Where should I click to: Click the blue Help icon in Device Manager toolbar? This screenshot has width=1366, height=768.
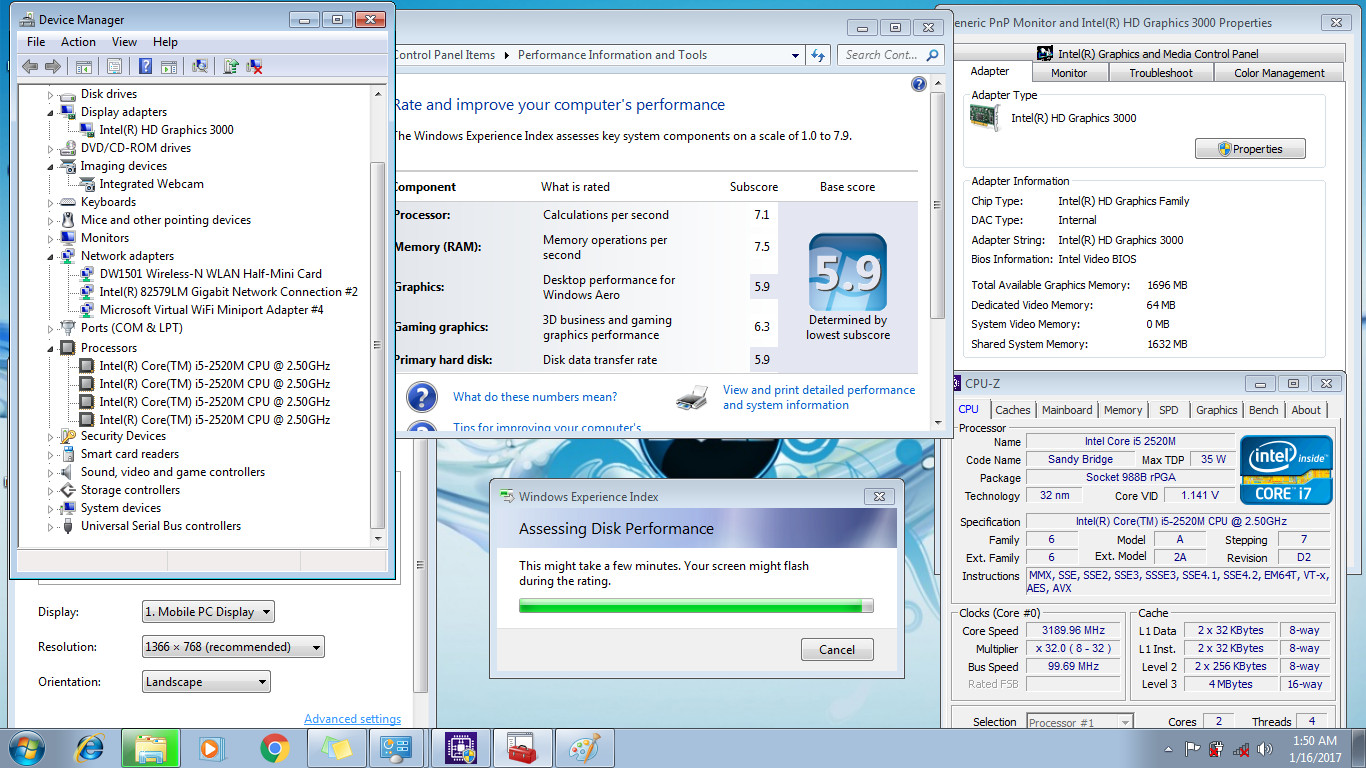click(145, 66)
